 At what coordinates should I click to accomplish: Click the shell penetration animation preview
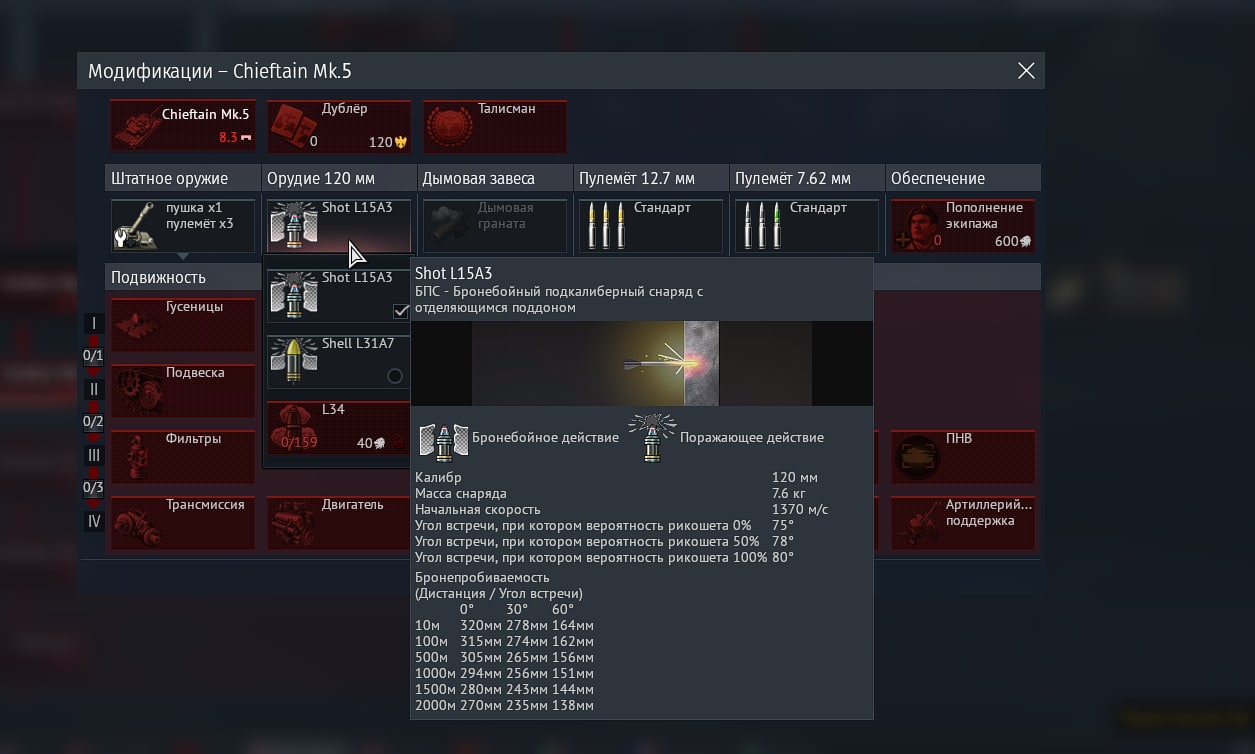[642, 363]
